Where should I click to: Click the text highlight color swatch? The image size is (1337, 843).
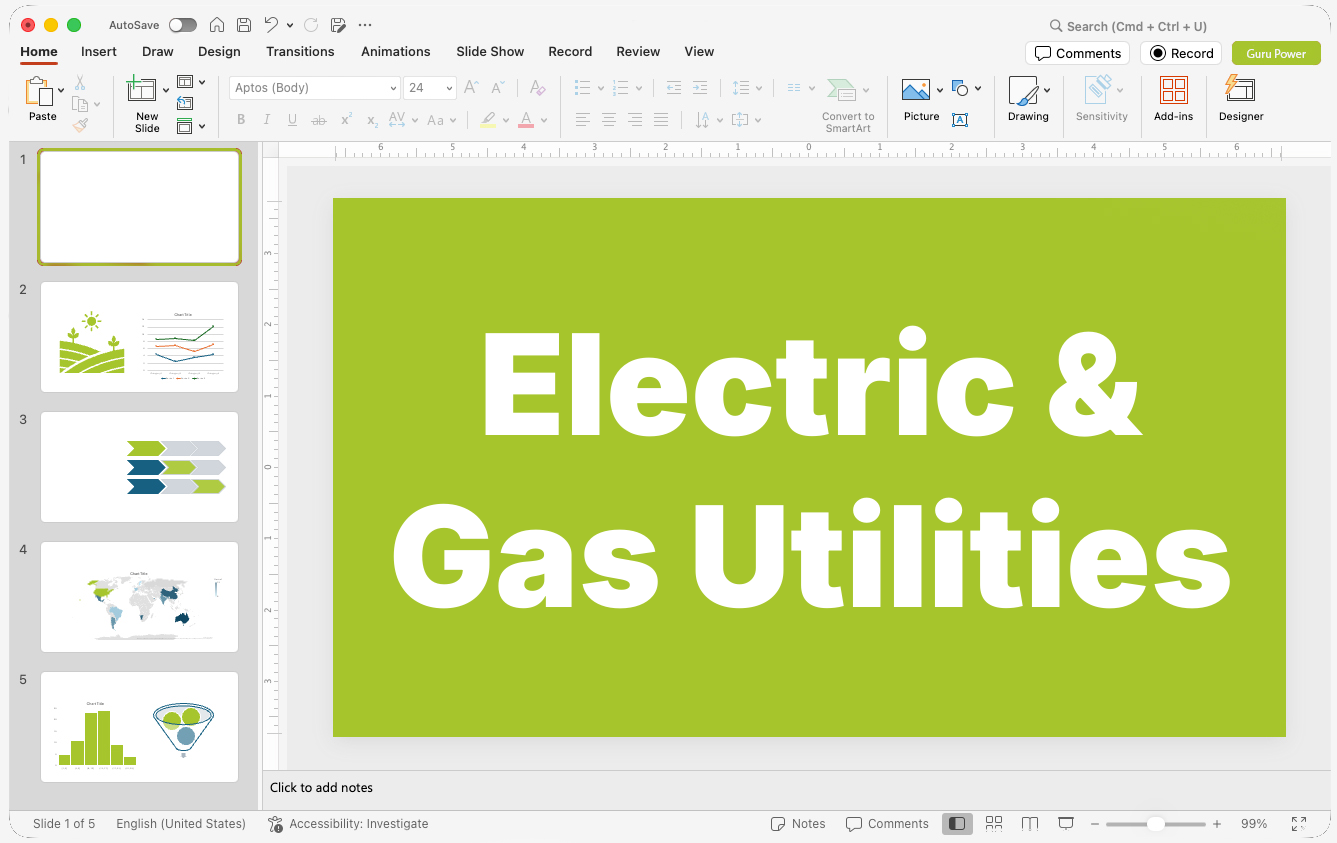(x=488, y=120)
